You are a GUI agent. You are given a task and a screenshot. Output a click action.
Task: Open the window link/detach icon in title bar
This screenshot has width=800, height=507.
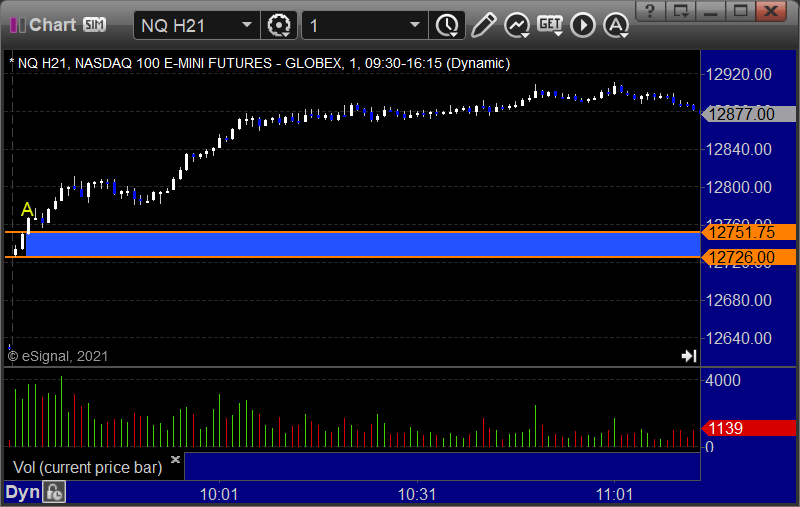tap(680, 11)
